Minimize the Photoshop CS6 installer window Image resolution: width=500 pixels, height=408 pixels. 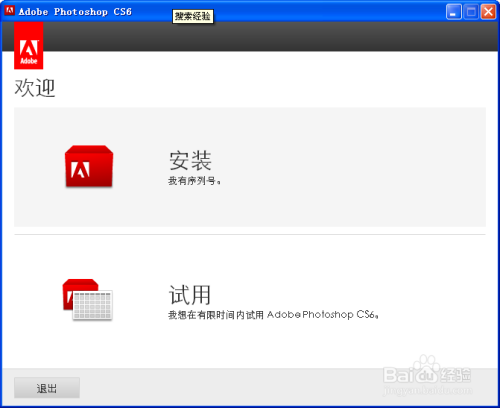pyautogui.click(x=454, y=12)
